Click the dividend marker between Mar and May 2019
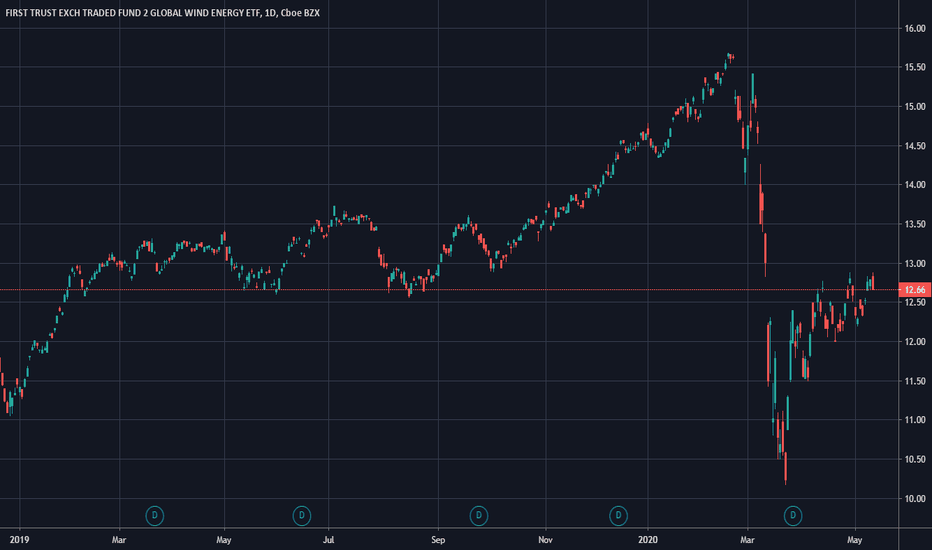 (155, 516)
